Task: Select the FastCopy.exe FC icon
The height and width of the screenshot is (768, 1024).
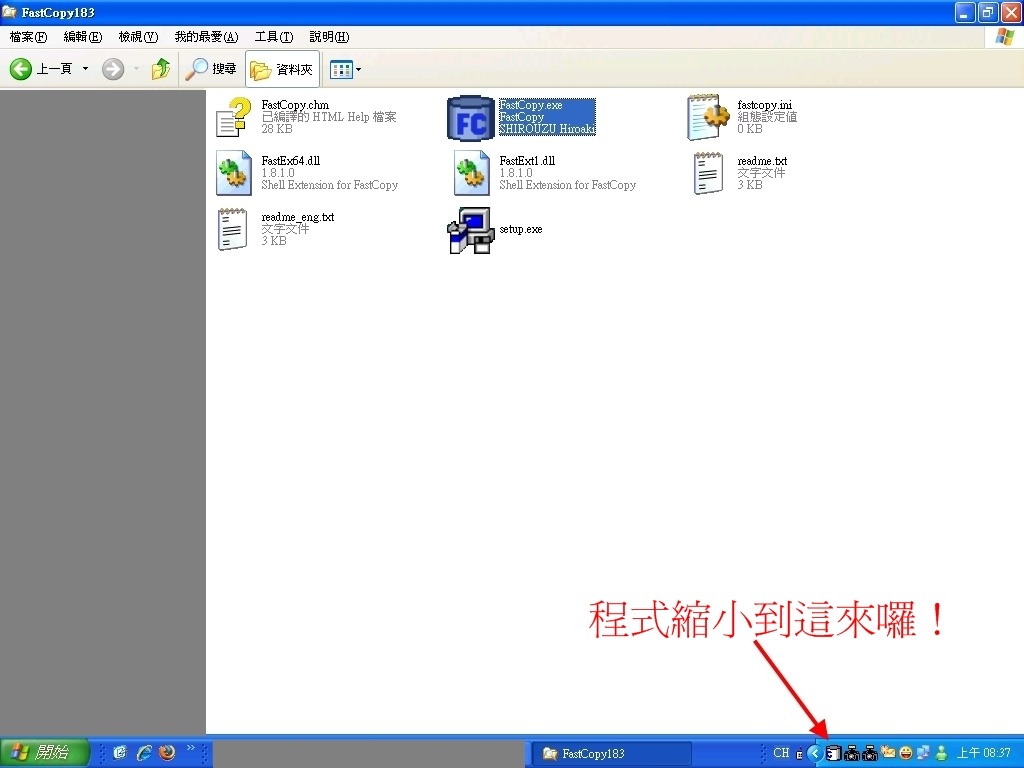Action: [470, 118]
